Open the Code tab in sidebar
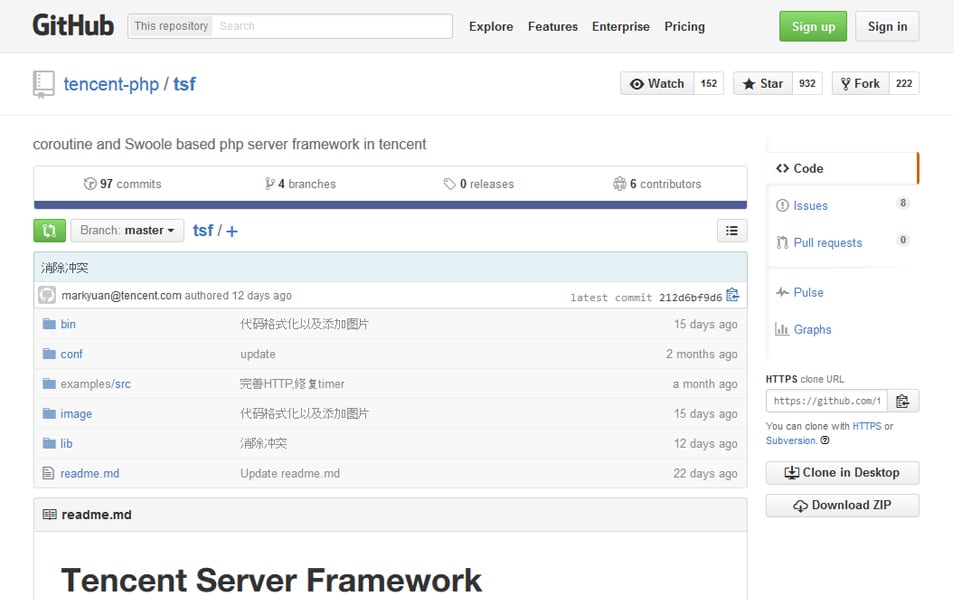Viewport: 954px width, 600px height. [x=842, y=169]
